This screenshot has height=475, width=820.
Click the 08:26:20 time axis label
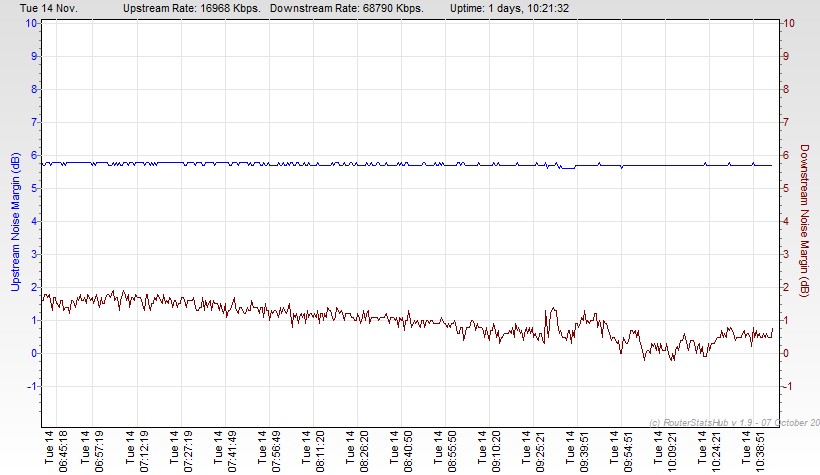(x=371, y=450)
